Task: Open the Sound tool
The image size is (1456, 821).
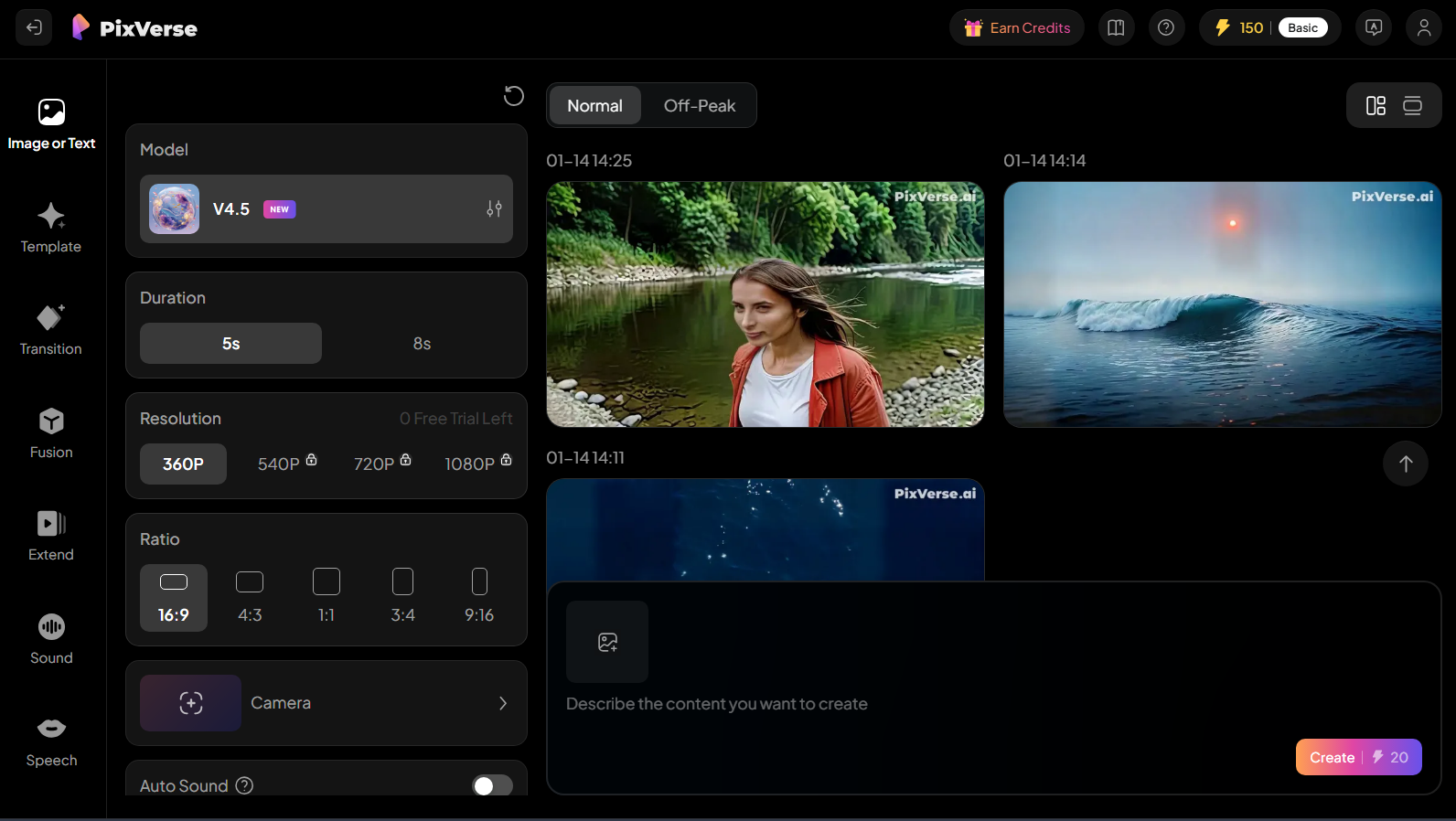Action: click(51, 639)
